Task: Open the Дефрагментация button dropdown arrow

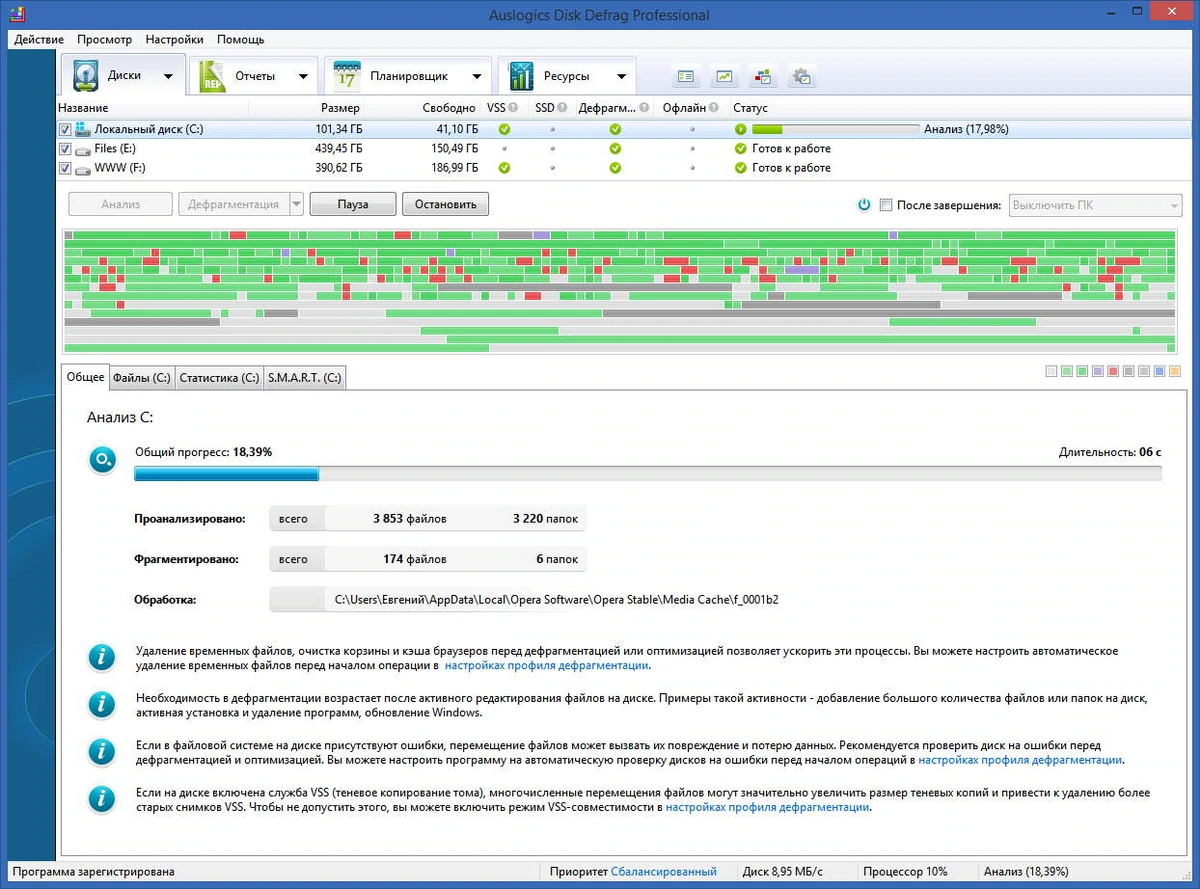Action: (x=296, y=204)
